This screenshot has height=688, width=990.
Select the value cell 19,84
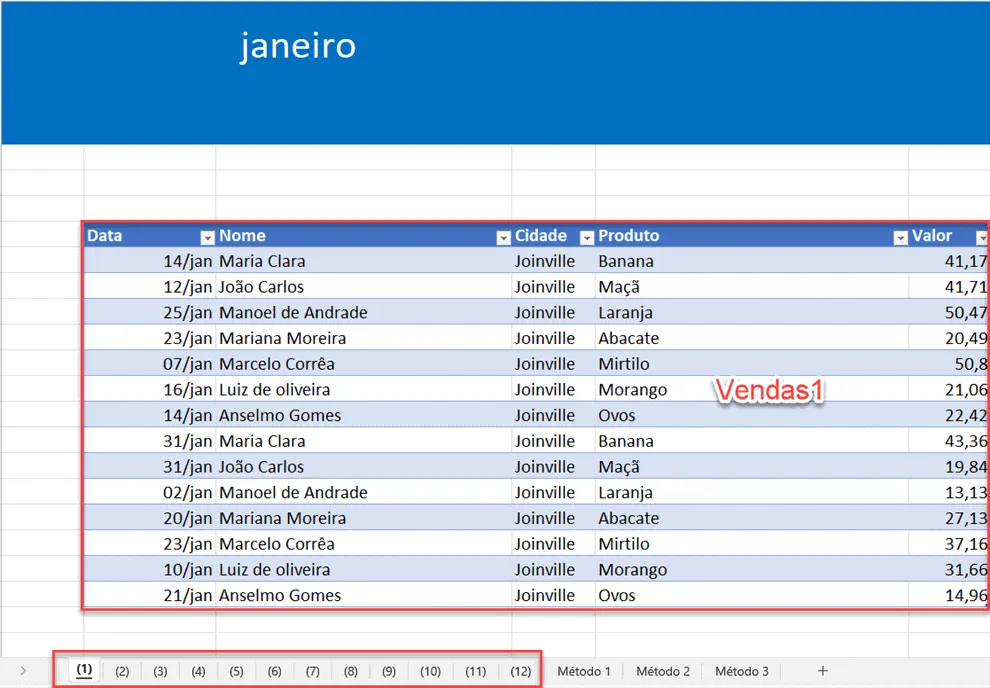click(x=949, y=466)
